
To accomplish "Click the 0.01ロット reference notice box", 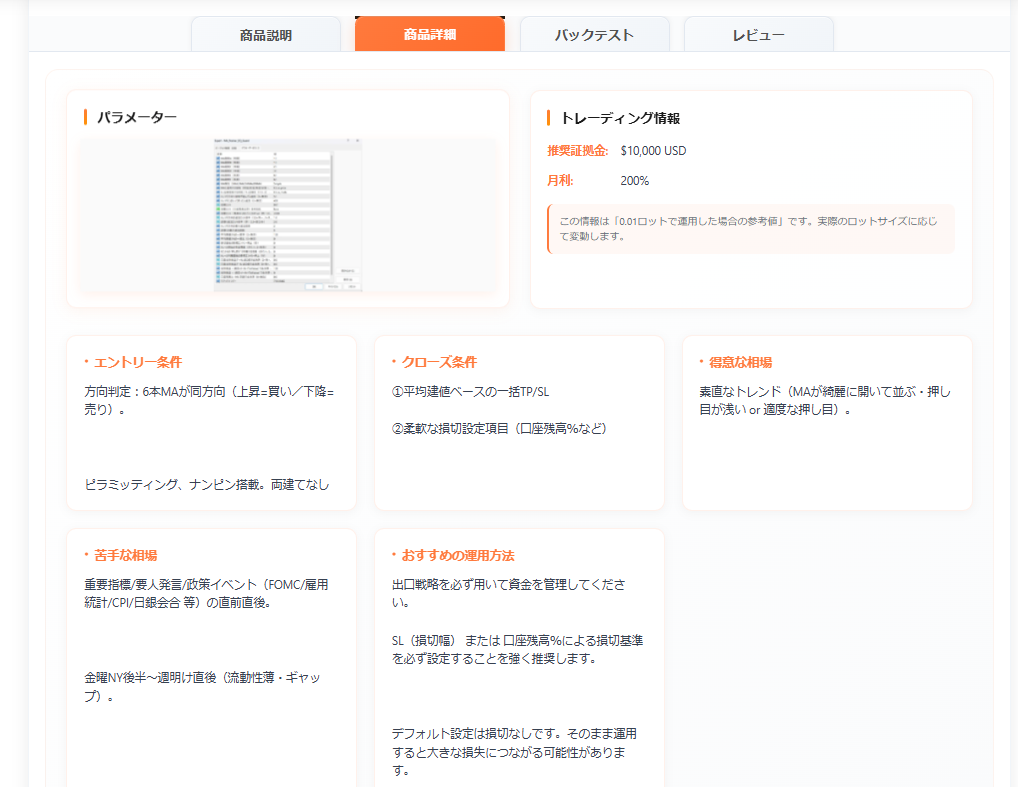I will [750, 228].
